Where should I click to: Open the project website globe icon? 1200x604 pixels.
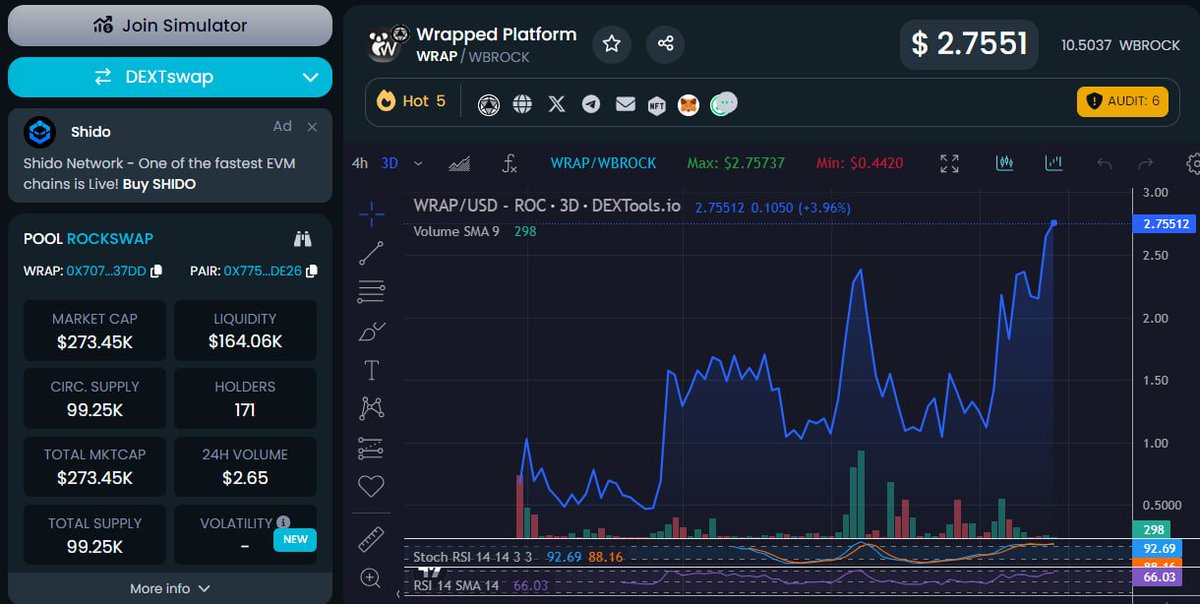click(x=522, y=104)
